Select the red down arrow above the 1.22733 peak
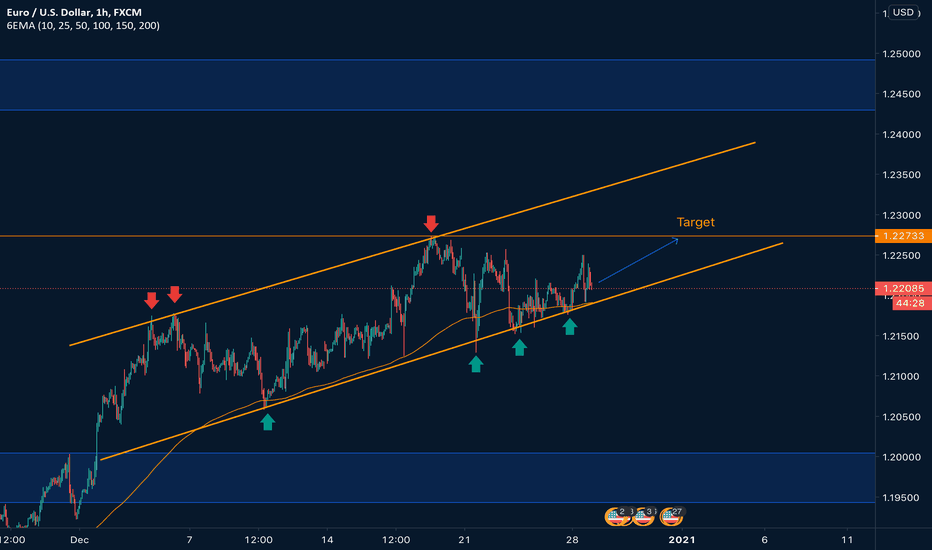The width and height of the screenshot is (932, 550). (x=431, y=224)
